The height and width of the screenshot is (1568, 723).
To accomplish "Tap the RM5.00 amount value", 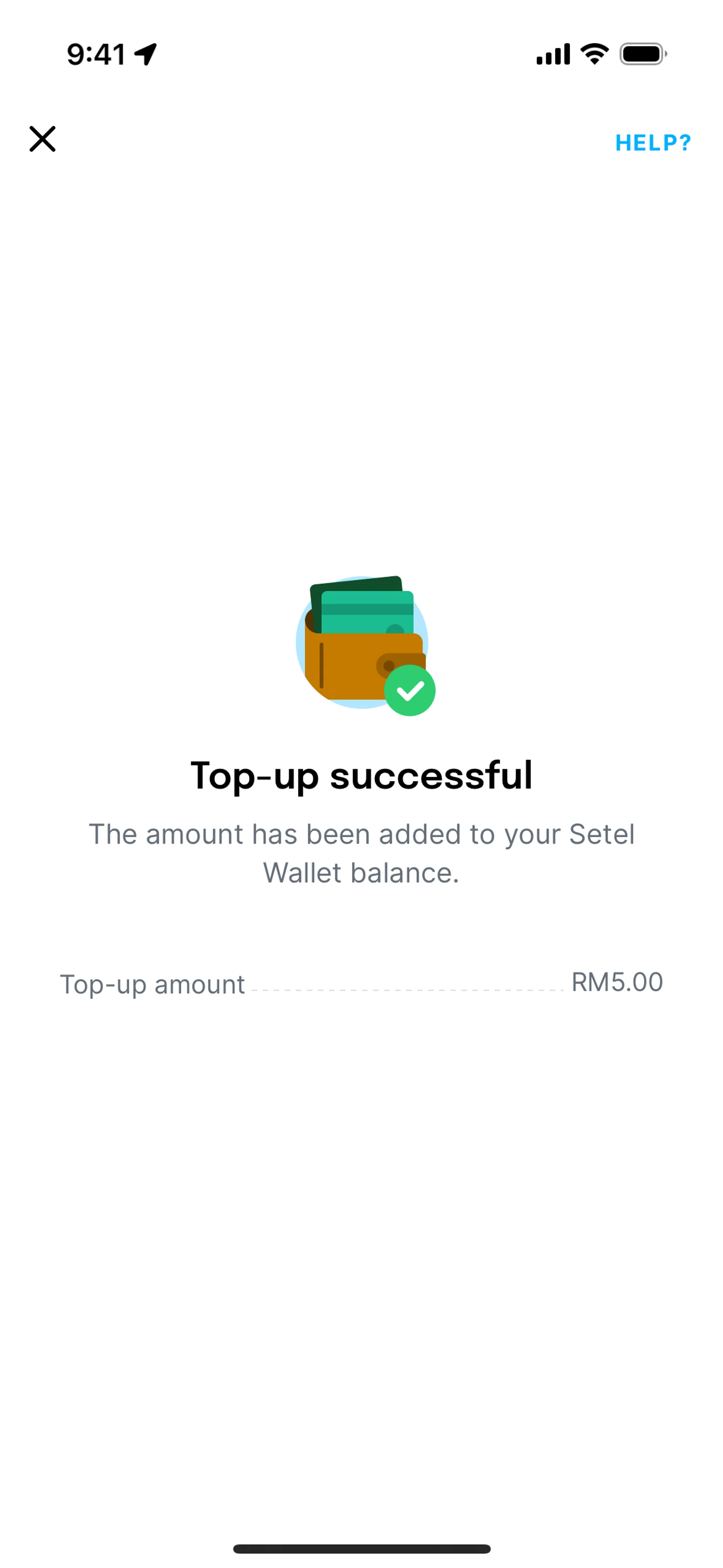I will 616,982.
